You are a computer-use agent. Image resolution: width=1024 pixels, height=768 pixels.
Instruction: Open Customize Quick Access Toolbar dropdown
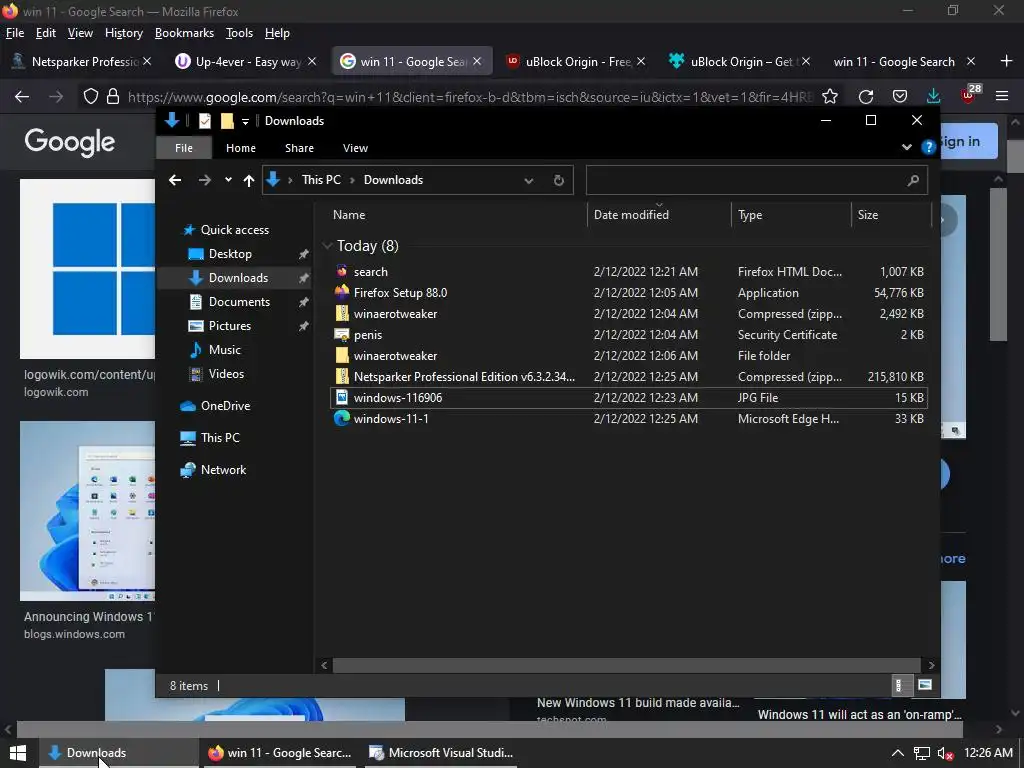(x=245, y=121)
